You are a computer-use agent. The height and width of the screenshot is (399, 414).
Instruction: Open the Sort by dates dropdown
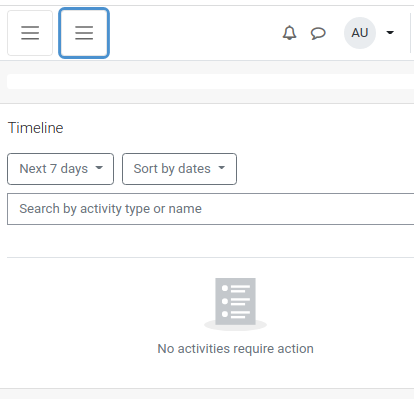click(x=179, y=169)
